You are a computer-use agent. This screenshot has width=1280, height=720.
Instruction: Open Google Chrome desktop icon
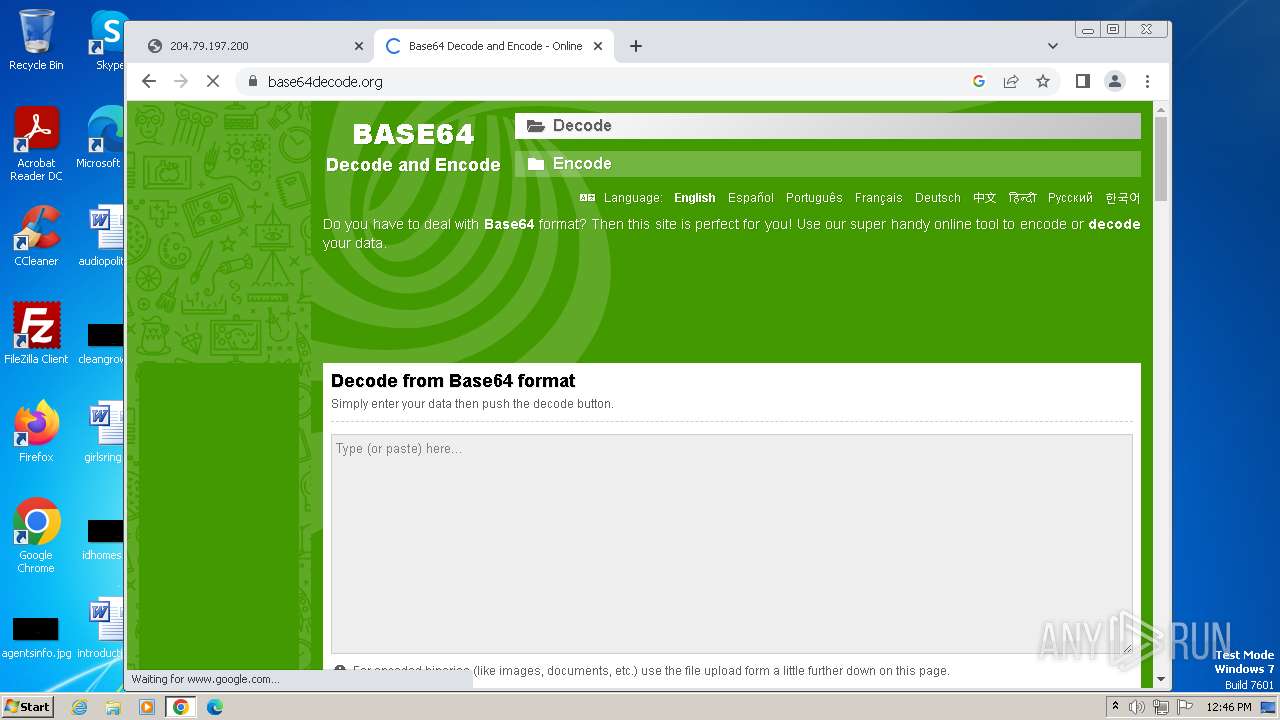[x=36, y=536]
